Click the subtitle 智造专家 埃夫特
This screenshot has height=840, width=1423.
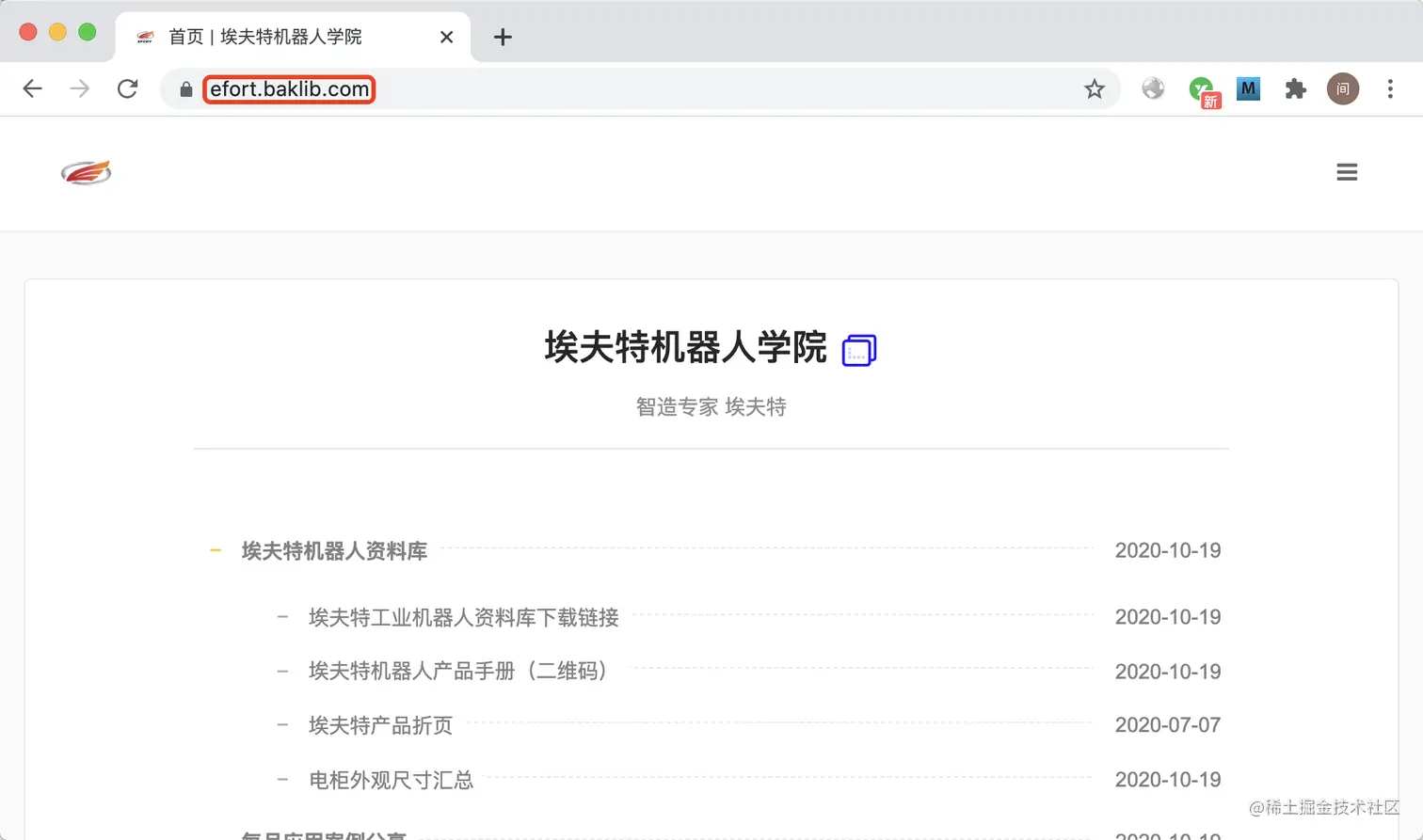coord(711,406)
